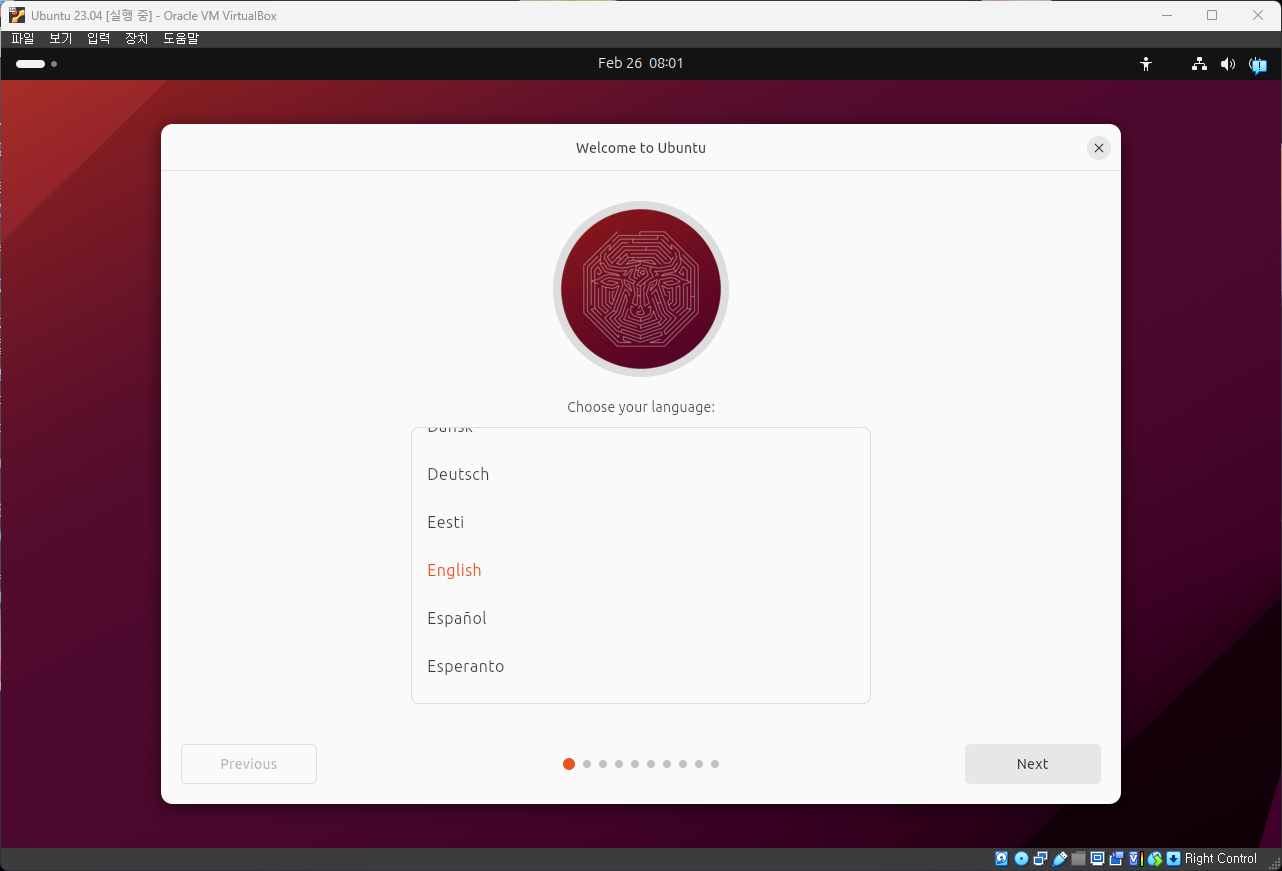
Task: Close the Welcome to Ubuntu dialog
Action: [1098, 148]
